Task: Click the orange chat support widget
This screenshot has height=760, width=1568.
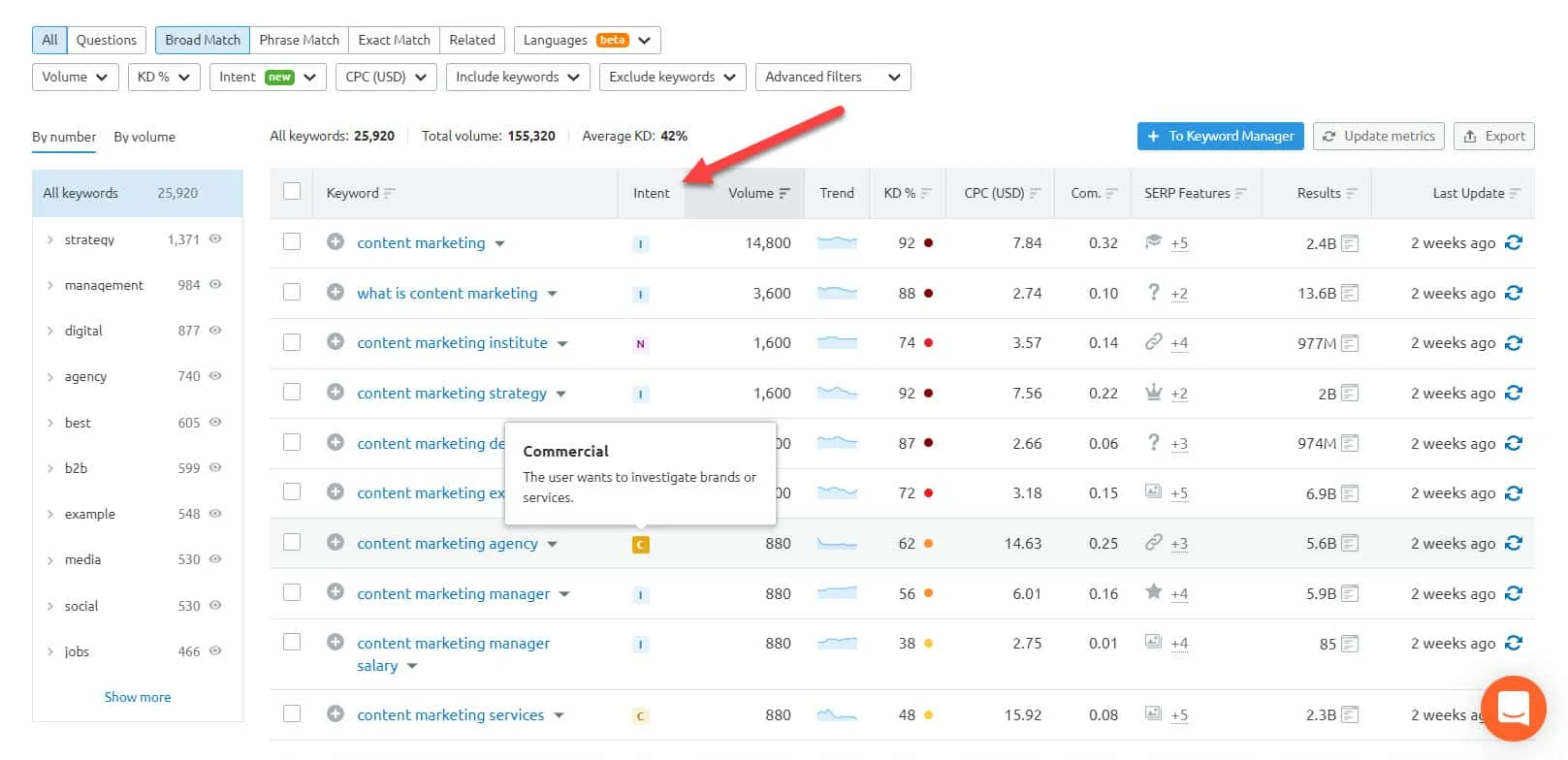Action: point(1513,708)
